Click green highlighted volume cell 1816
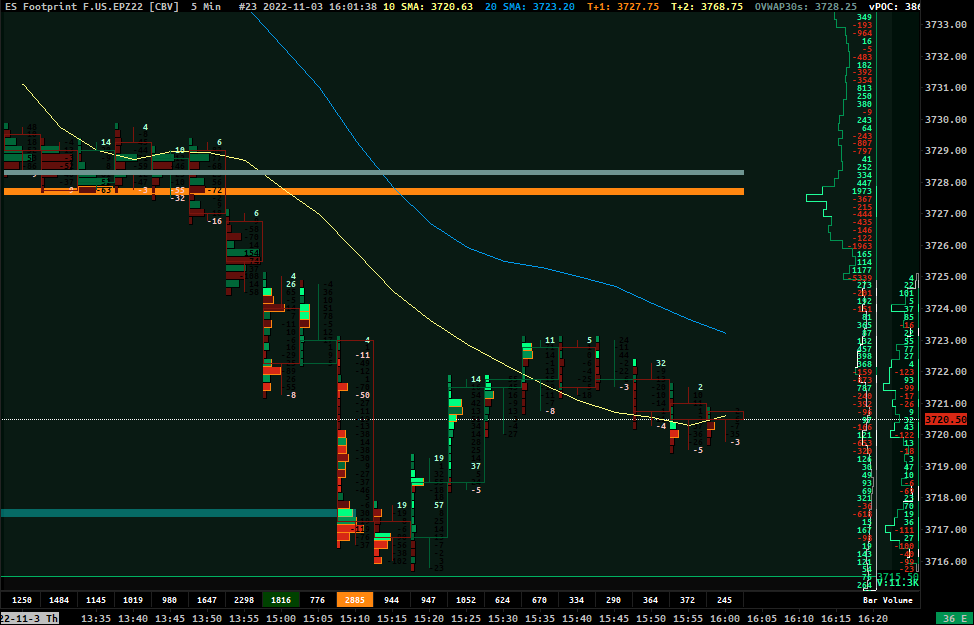974x625 pixels. coord(281,600)
